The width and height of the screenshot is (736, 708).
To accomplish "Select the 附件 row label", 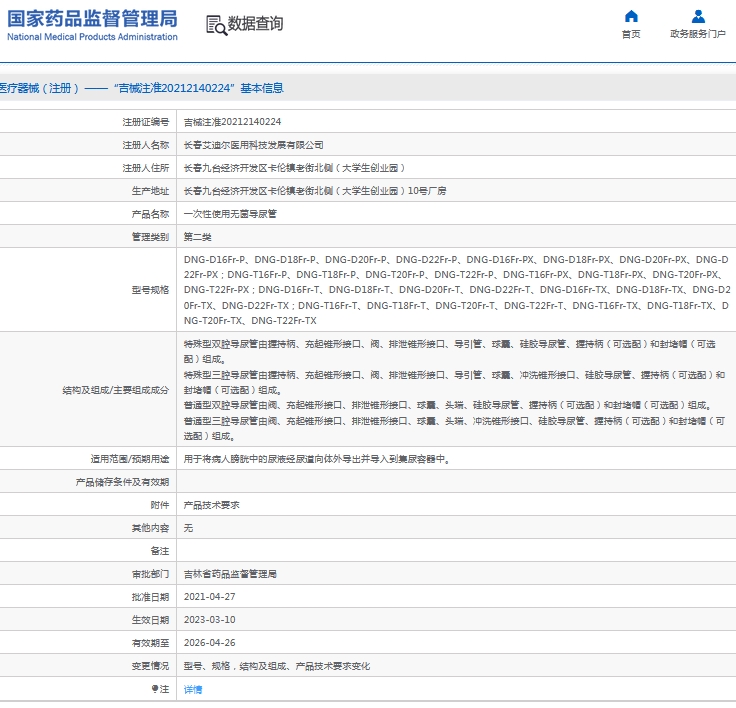I will [160, 505].
